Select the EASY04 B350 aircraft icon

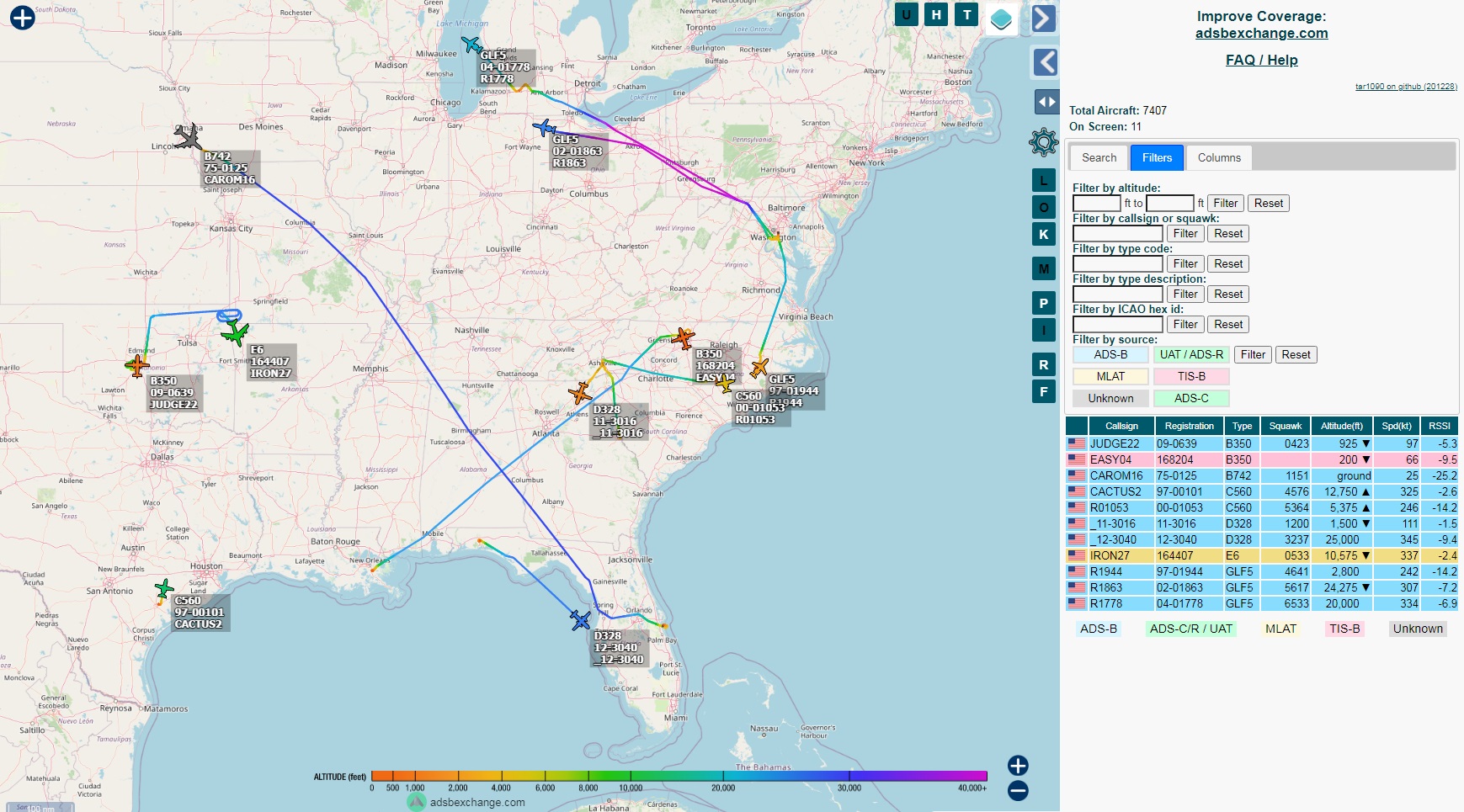pyautogui.click(x=683, y=338)
